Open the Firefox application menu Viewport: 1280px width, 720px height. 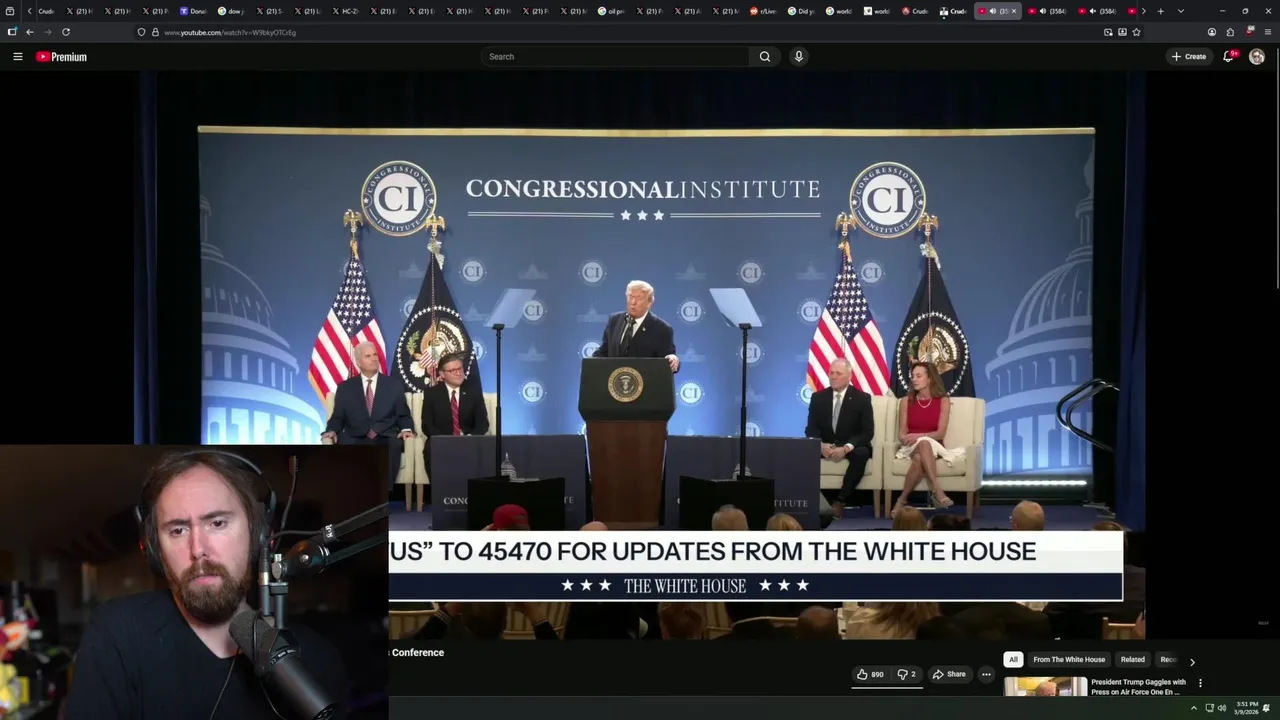pyautogui.click(x=1268, y=32)
